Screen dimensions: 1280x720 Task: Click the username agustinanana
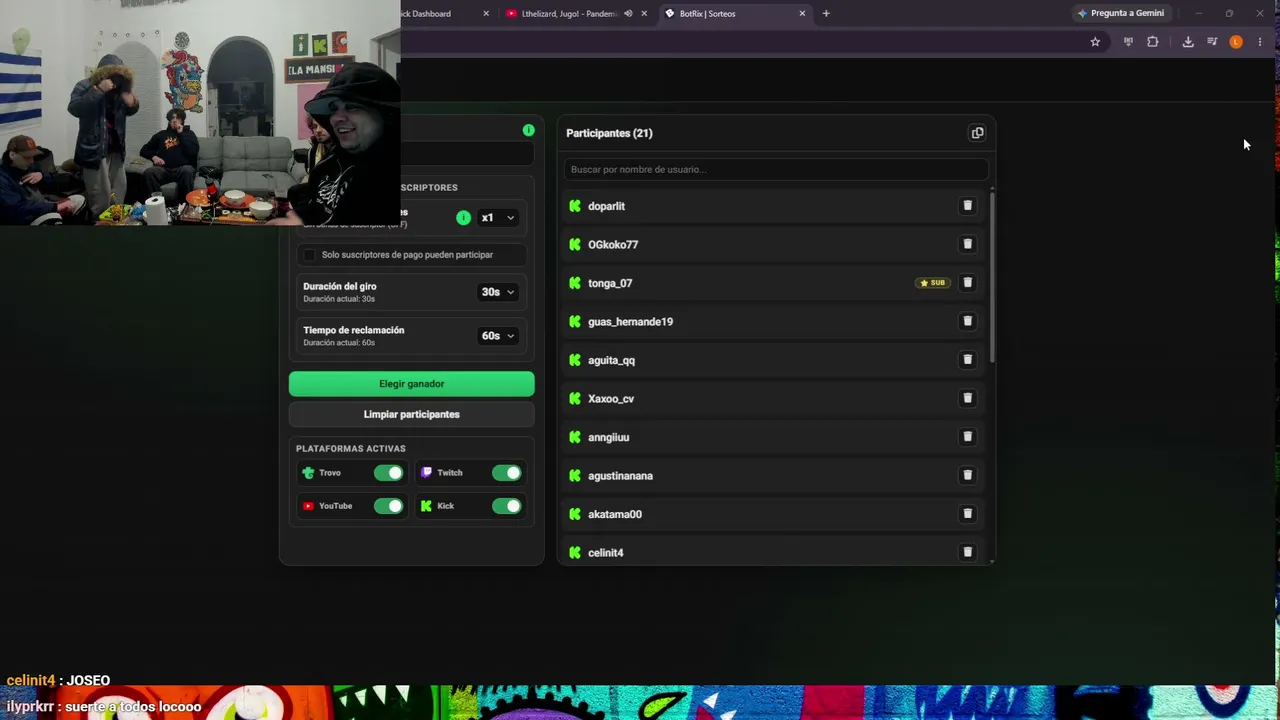coord(620,476)
